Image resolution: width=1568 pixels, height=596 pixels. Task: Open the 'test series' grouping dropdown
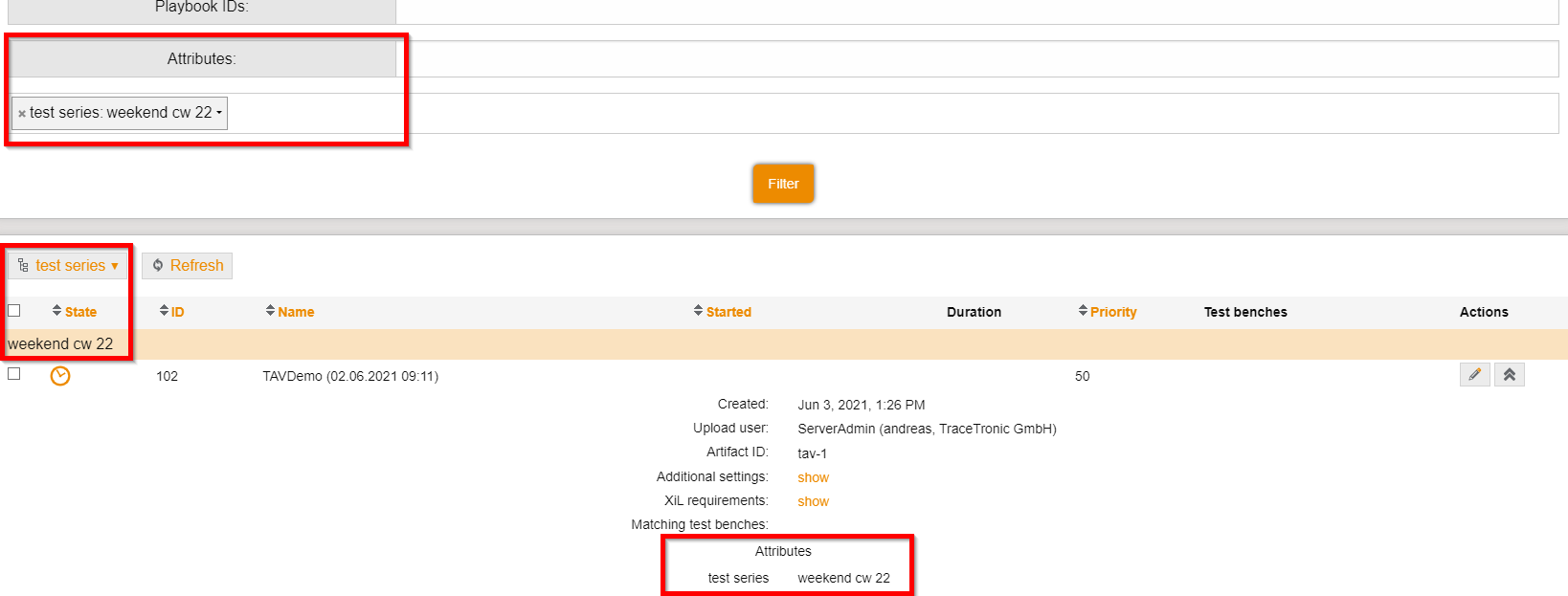tap(68, 266)
